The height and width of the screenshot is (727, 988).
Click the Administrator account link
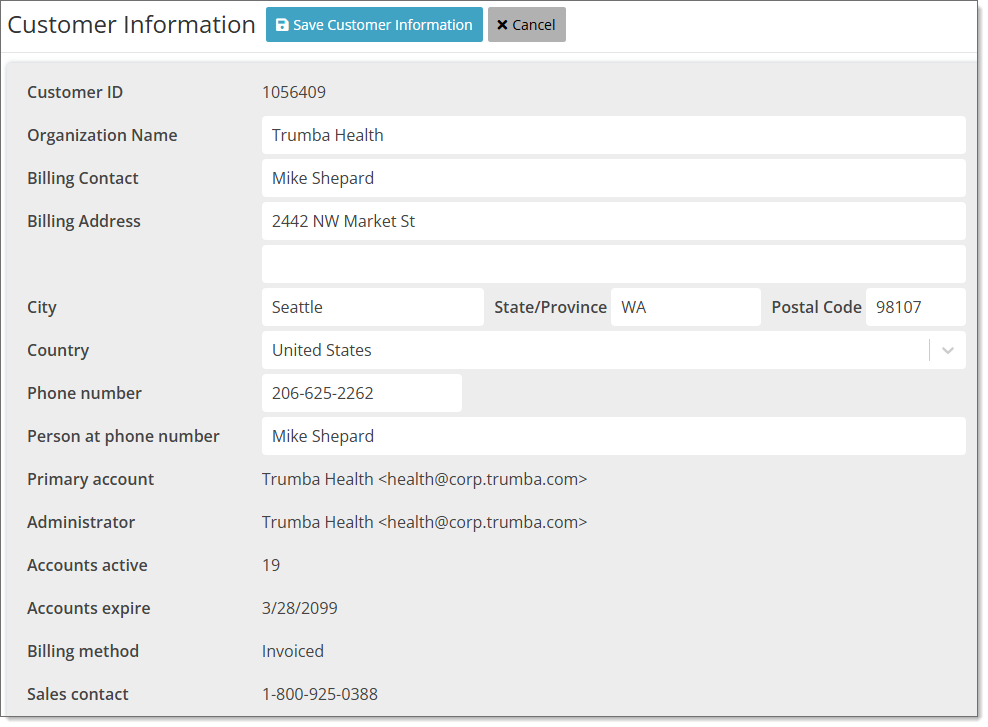(x=424, y=521)
